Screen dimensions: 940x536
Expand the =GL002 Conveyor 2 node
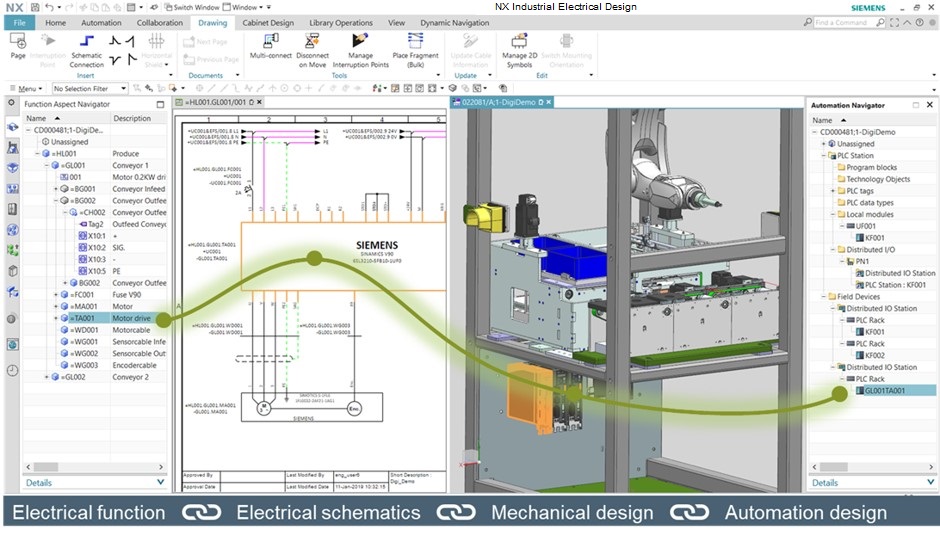pos(47,377)
